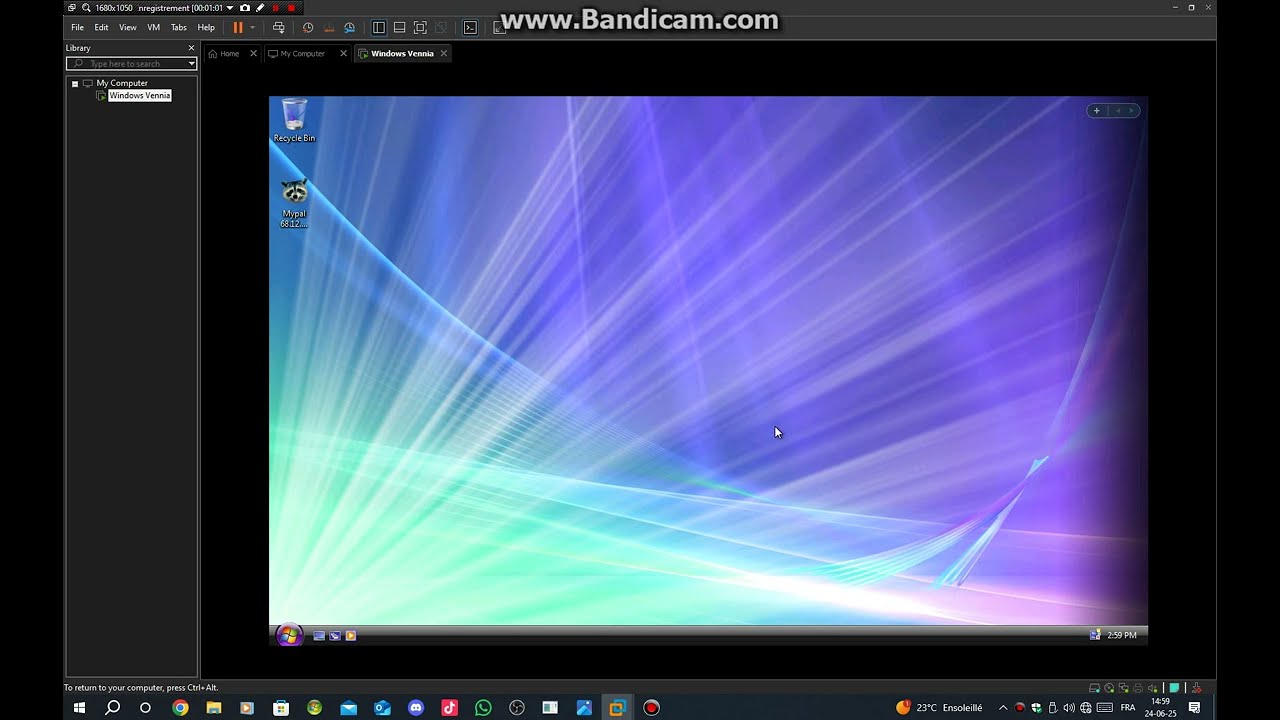The width and height of the screenshot is (1280, 720).
Task: Open the host notification center icon
Action: coord(1194,708)
